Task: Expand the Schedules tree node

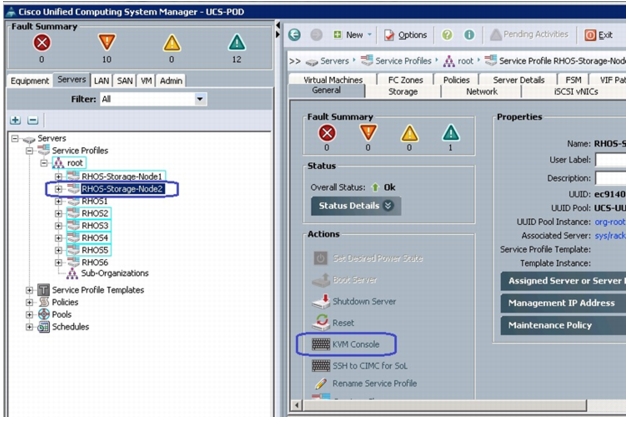Action: [29, 327]
